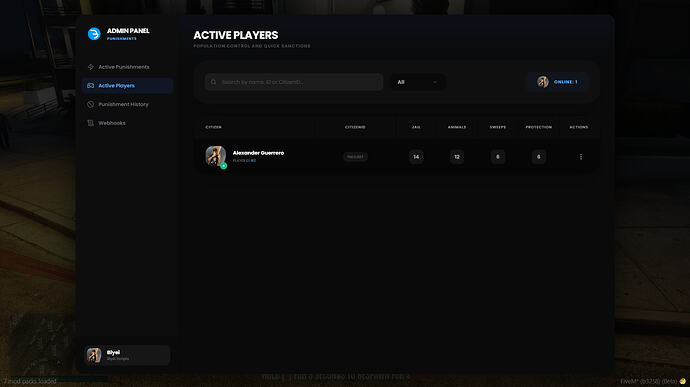Click the green online status indicator
Screen dimensions: 690x387
pos(224,166)
